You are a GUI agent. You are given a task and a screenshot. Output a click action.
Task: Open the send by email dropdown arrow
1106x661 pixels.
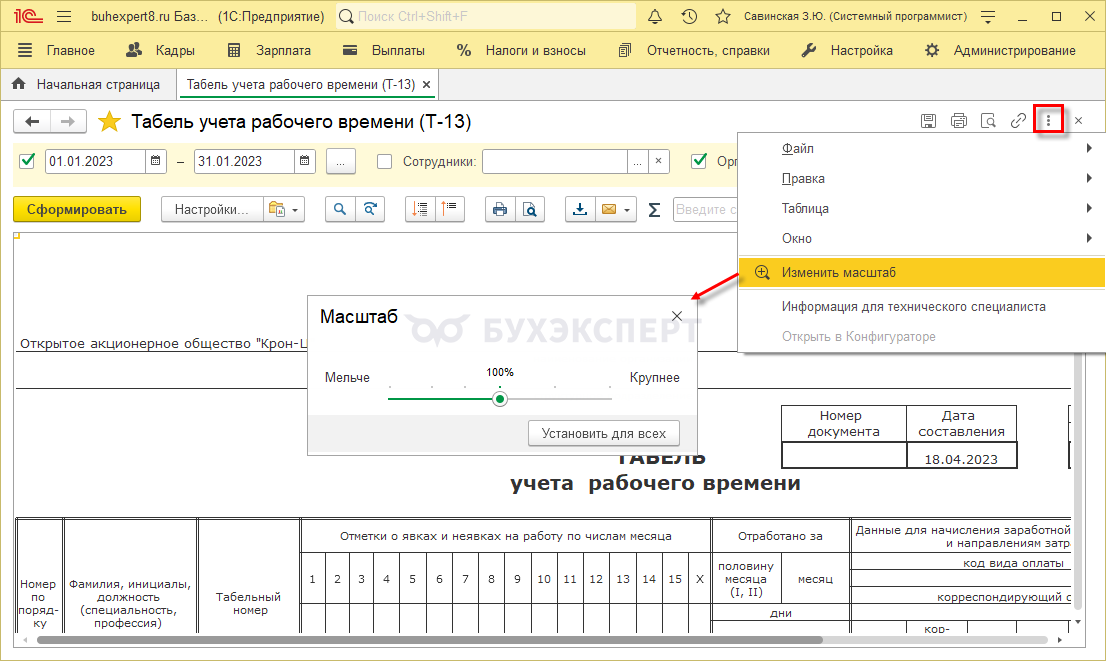(627, 210)
